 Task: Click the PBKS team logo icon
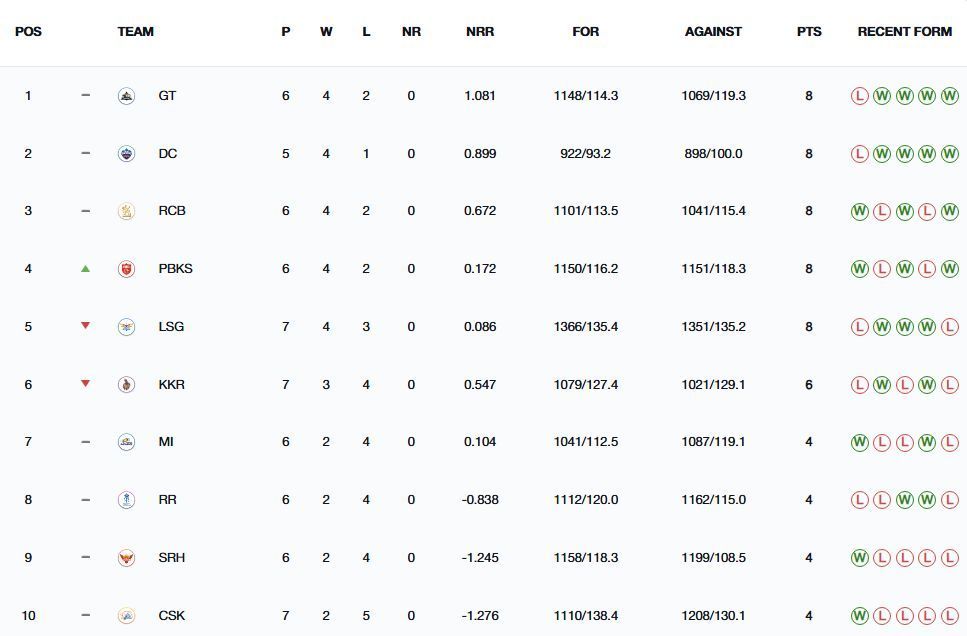126,269
